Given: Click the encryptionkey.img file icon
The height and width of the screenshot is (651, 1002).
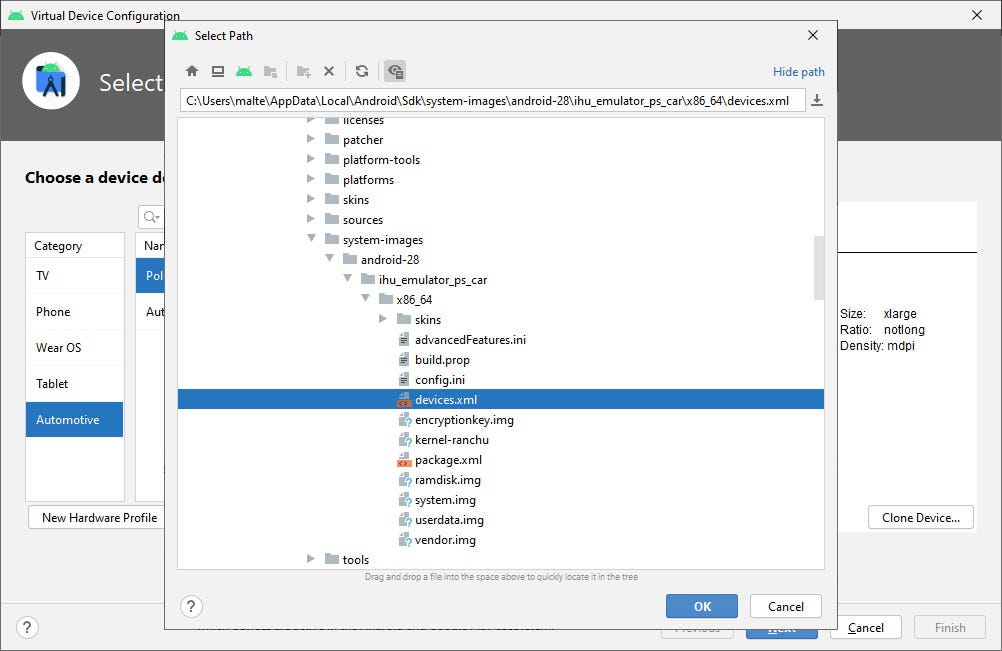Looking at the screenshot, I should tap(404, 420).
